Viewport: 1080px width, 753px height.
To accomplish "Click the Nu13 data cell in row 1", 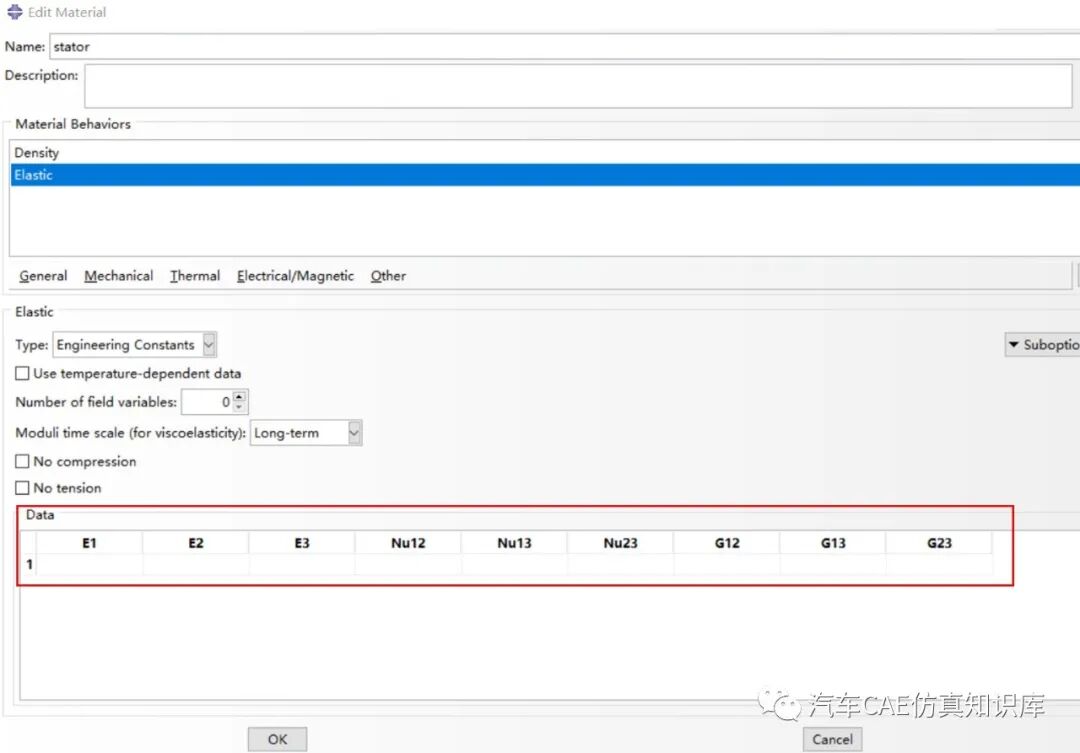I will (514, 564).
